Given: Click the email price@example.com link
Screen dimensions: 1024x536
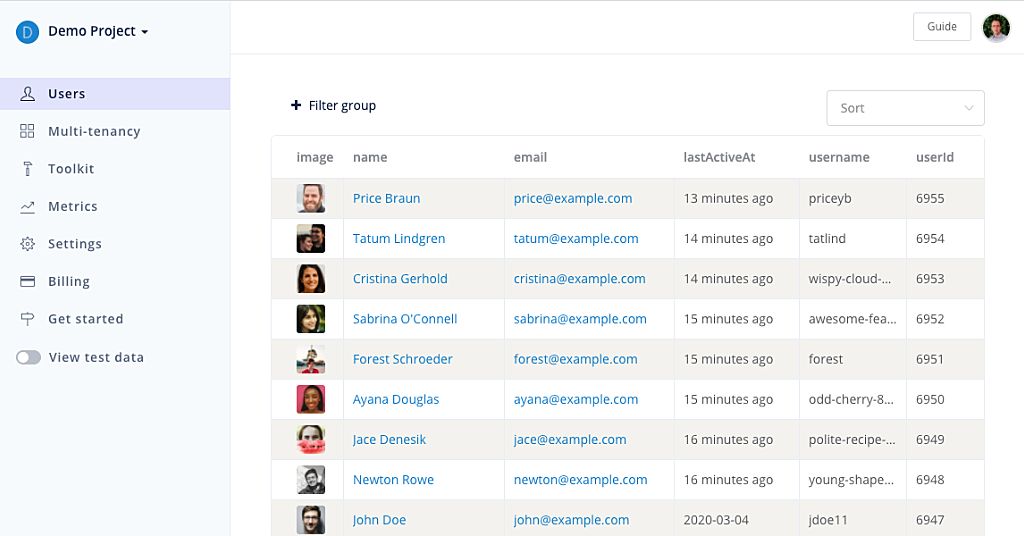Looking at the screenshot, I should pos(573,198).
